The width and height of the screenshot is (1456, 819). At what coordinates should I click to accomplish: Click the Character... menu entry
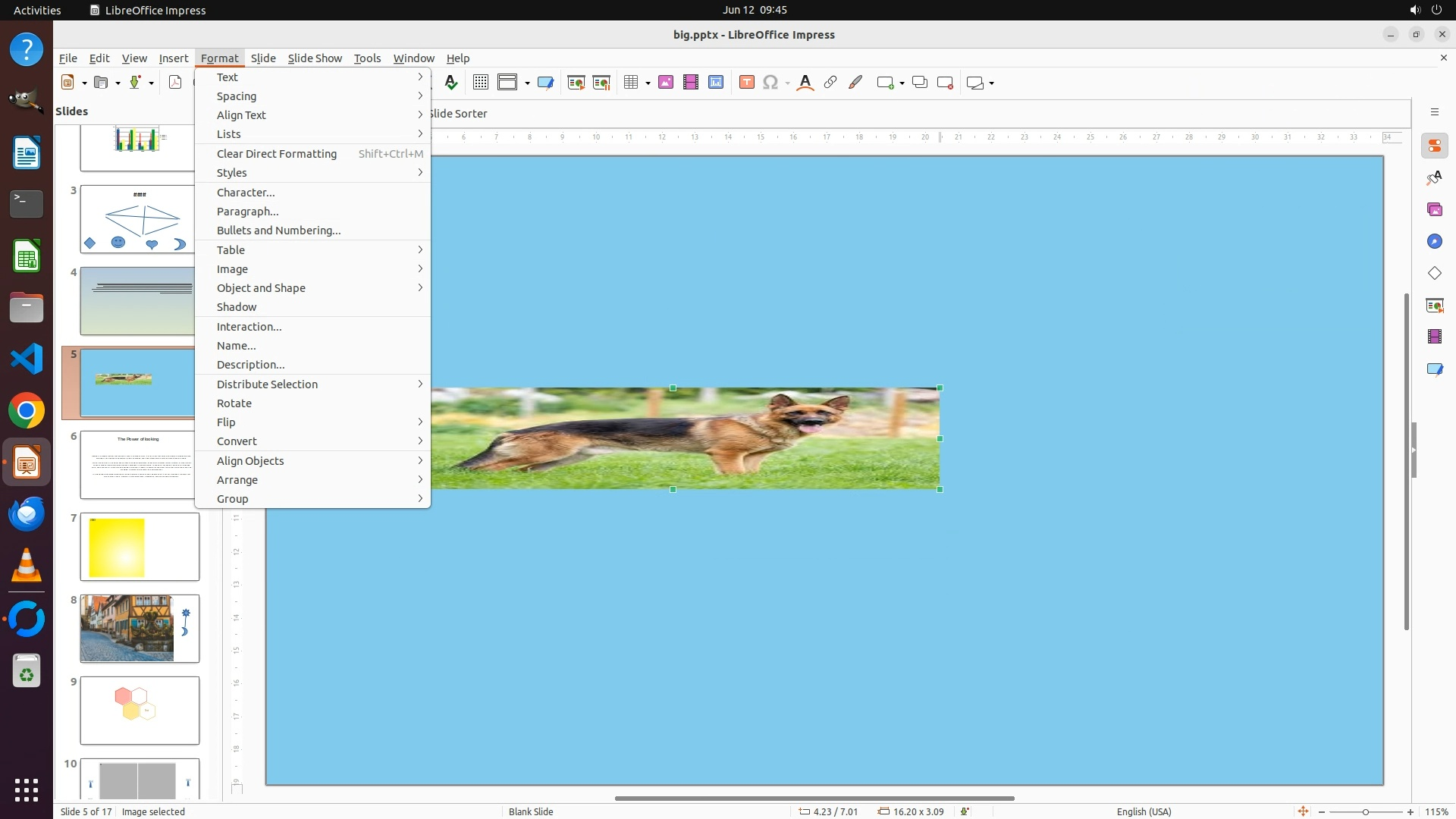click(246, 193)
